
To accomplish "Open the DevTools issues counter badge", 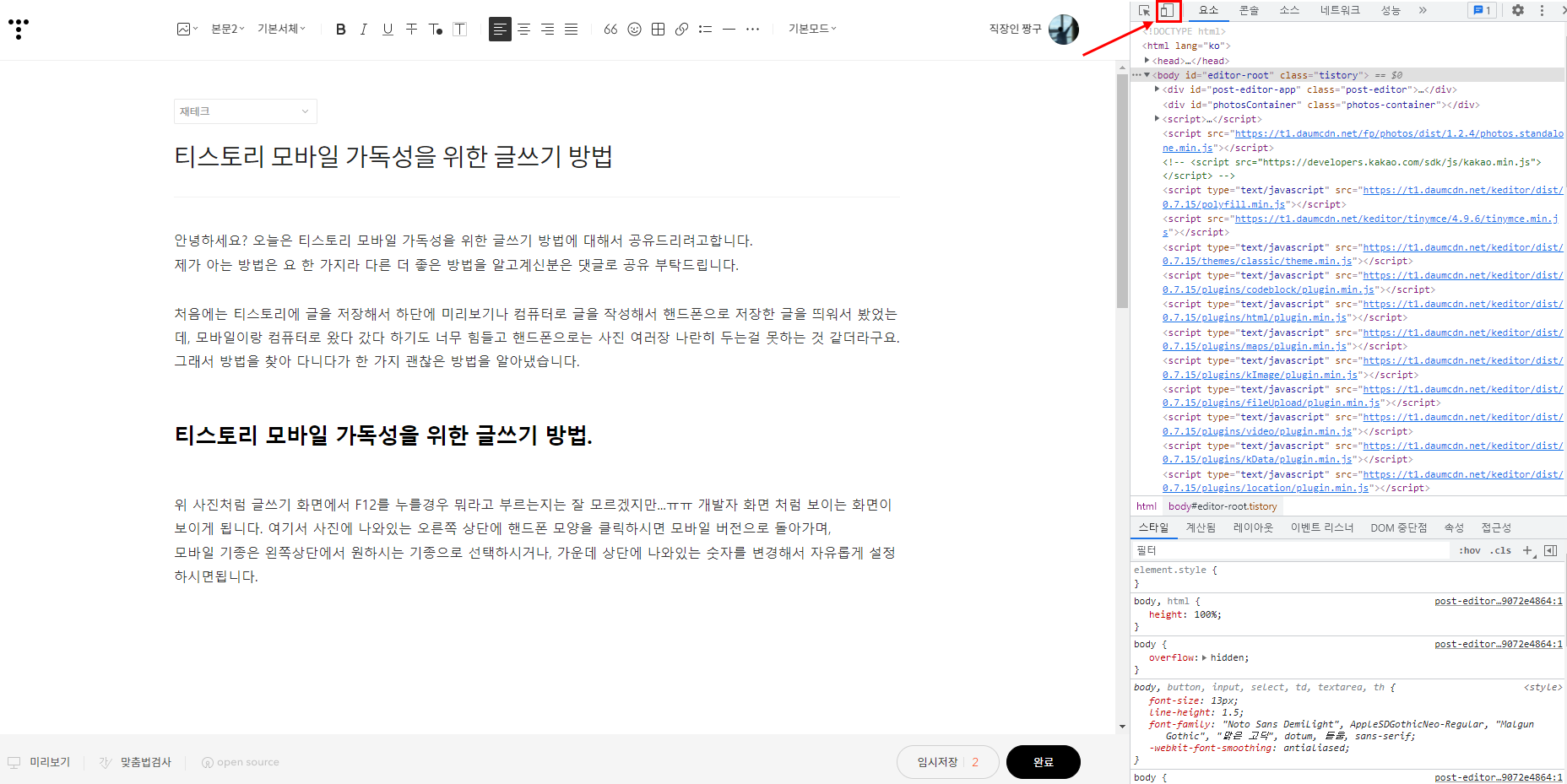I will tap(1482, 10).
